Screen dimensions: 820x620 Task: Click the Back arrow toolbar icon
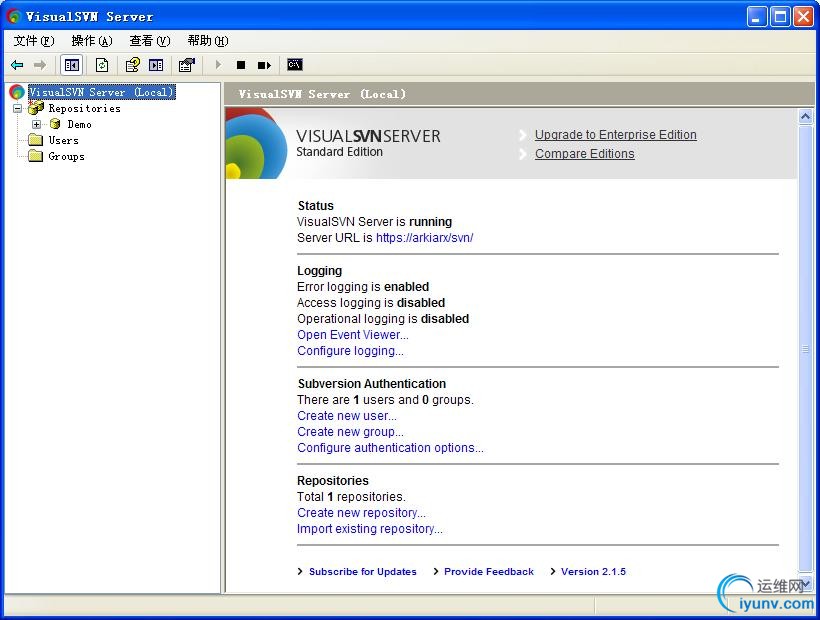tap(17, 65)
